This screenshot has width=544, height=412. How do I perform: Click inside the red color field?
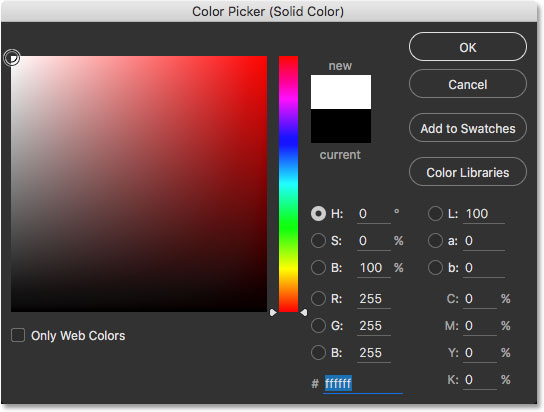tap(139, 184)
